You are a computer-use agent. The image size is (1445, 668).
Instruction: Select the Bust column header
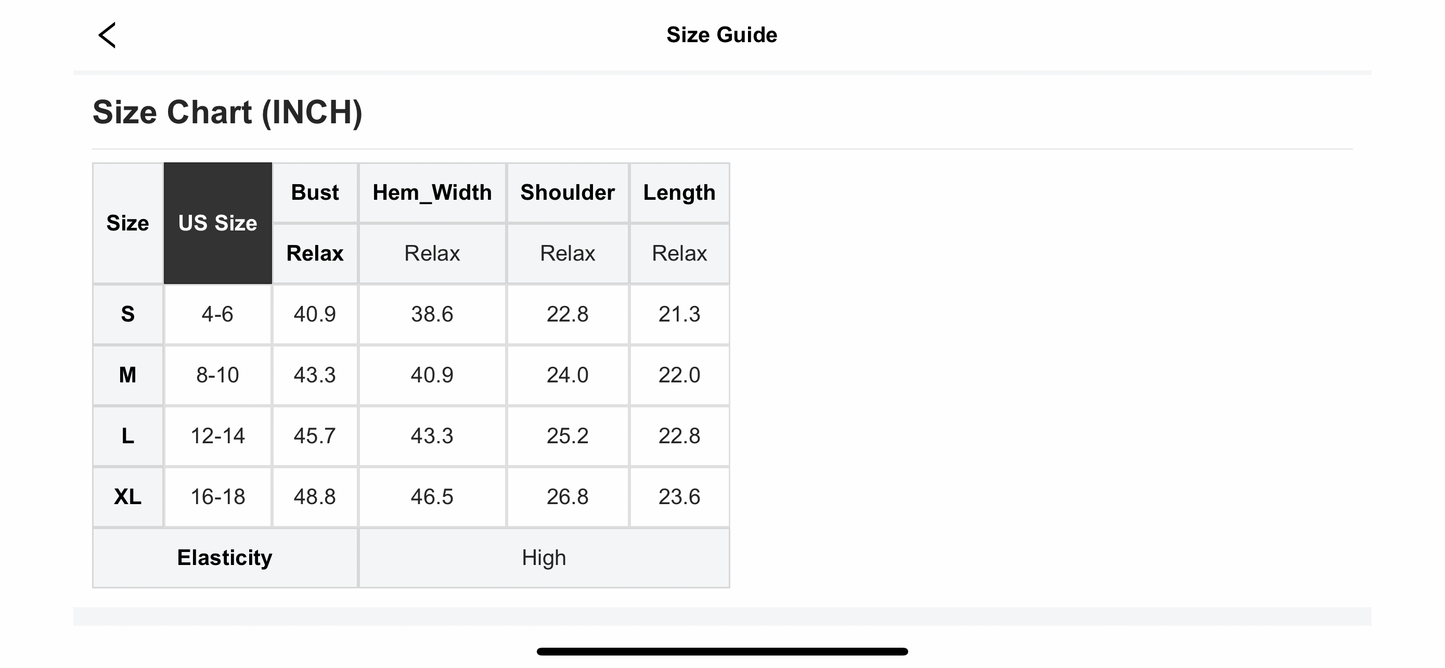315,193
